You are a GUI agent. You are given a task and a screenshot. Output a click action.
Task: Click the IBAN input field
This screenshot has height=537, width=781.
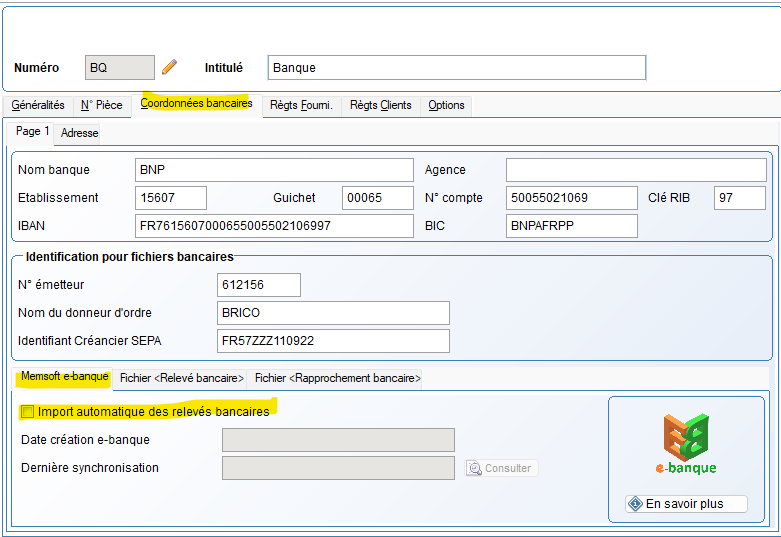273,226
